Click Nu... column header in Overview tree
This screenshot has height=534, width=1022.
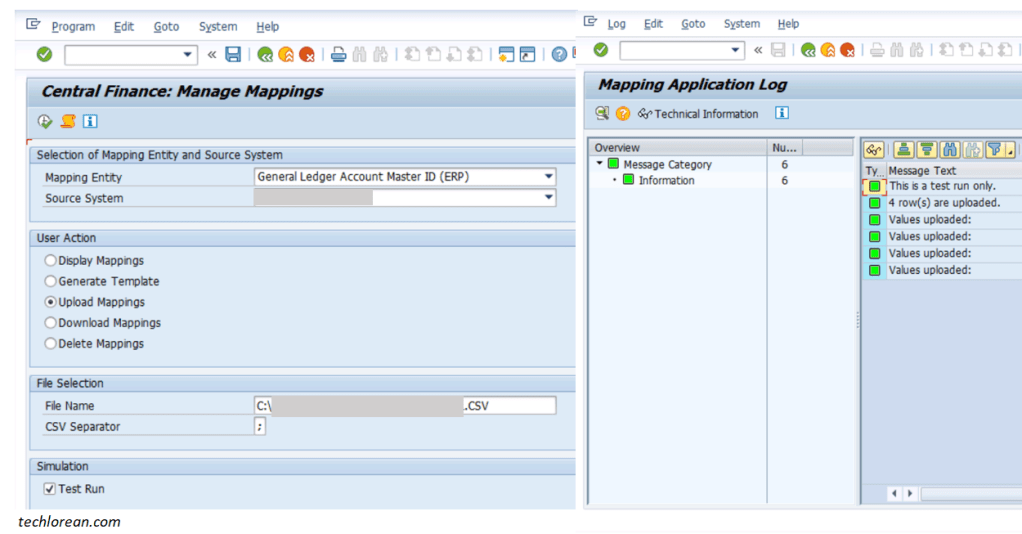784,148
